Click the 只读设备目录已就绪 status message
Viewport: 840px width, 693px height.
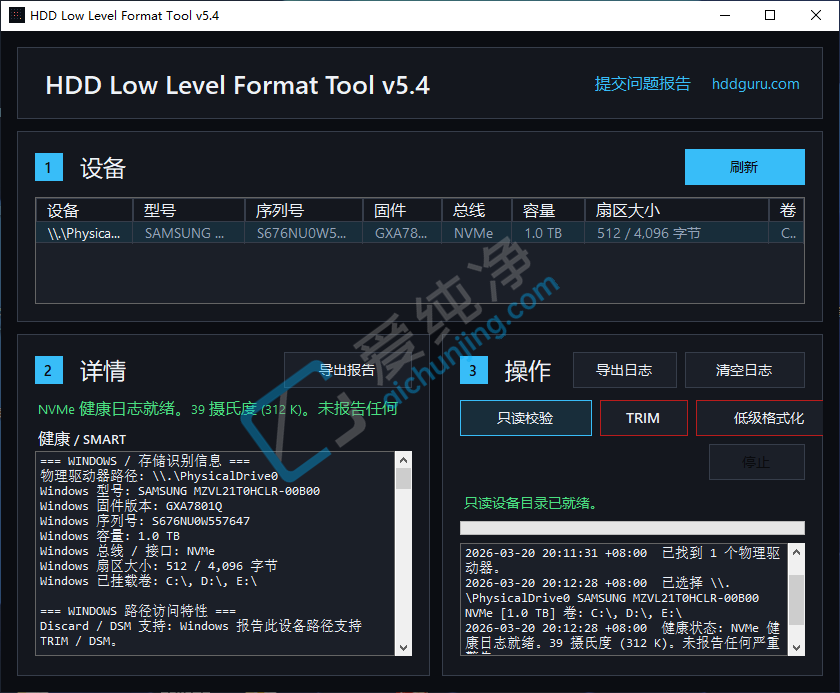pyautogui.click(x=530, y=503)
